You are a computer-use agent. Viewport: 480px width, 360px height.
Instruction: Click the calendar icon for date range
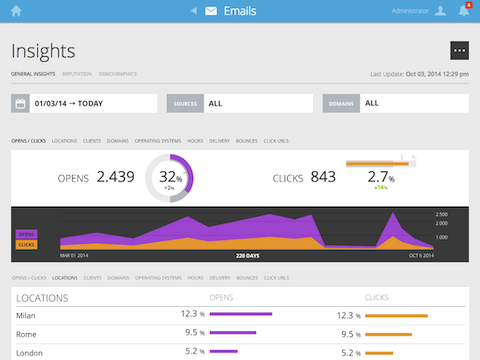[x=20, y=103]
